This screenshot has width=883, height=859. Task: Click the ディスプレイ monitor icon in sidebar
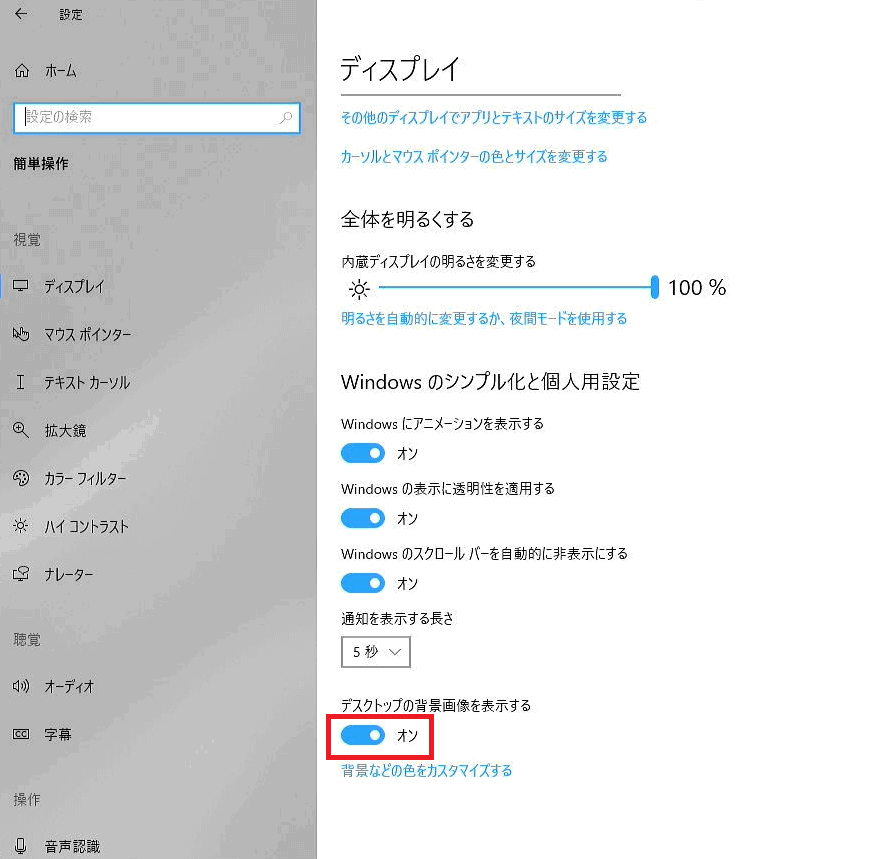click(x=21, y=286)
